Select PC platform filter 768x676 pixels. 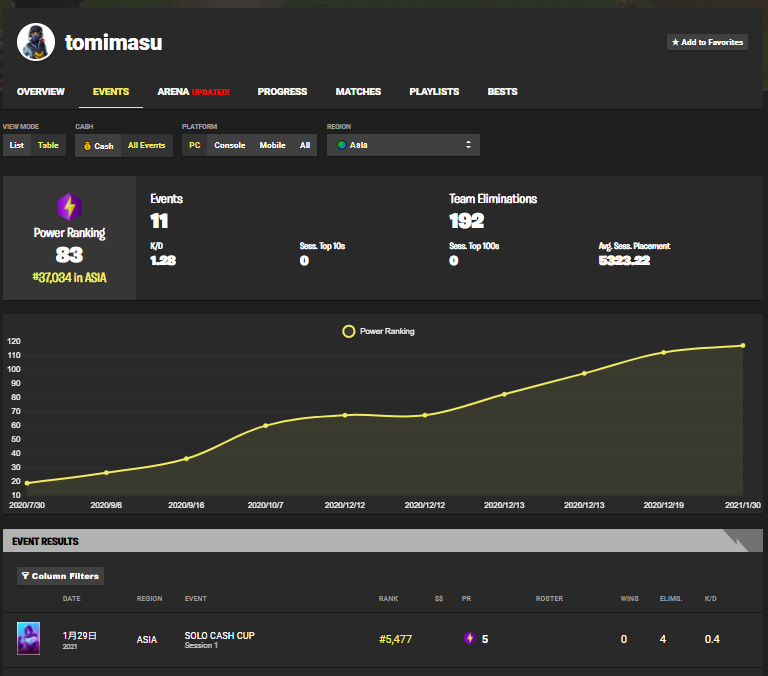pyautogui.click(x=194, y=145)
